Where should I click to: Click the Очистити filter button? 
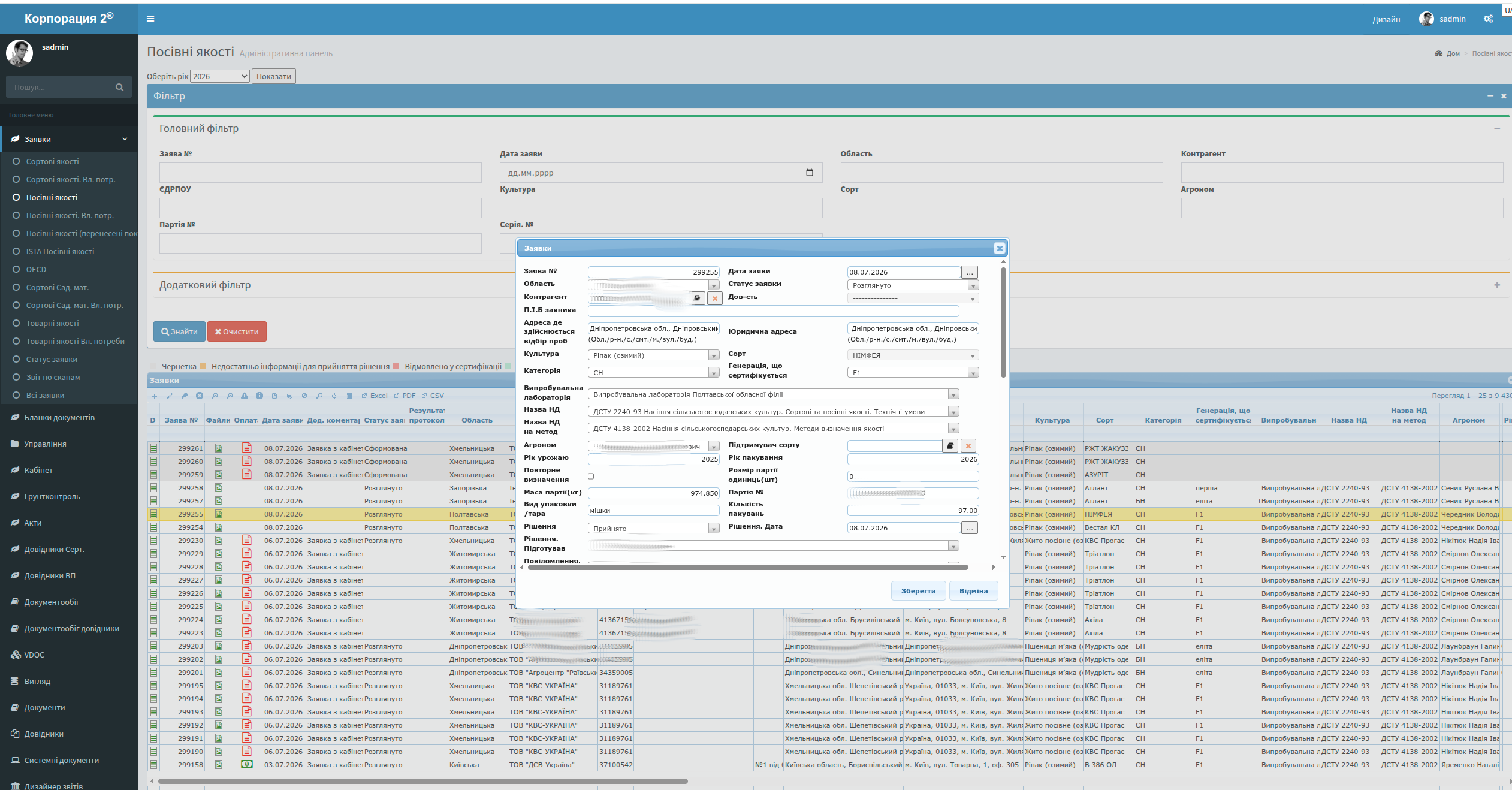[237, 331]
